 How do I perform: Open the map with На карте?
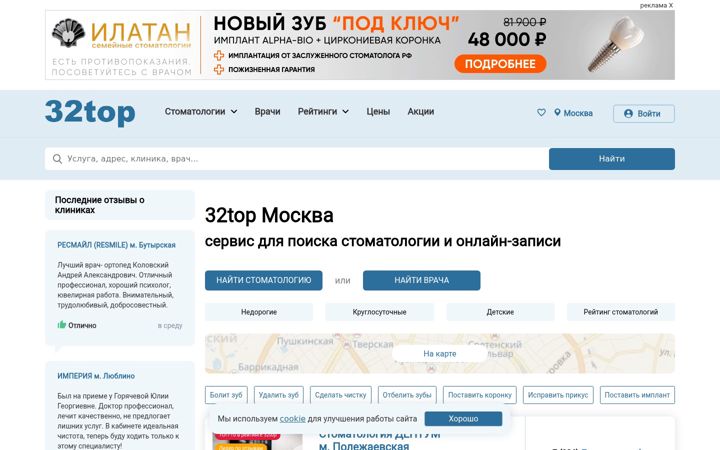[440, 354]
